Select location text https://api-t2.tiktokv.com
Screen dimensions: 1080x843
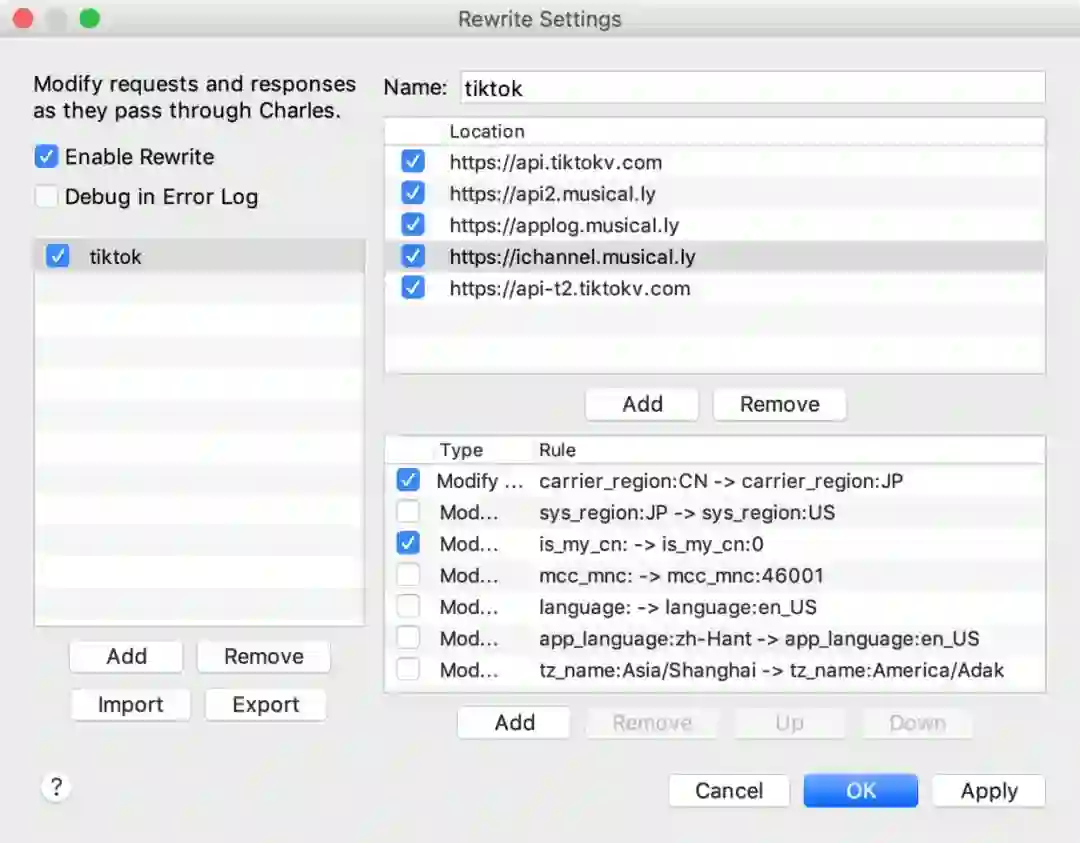[x=569, y=289]
